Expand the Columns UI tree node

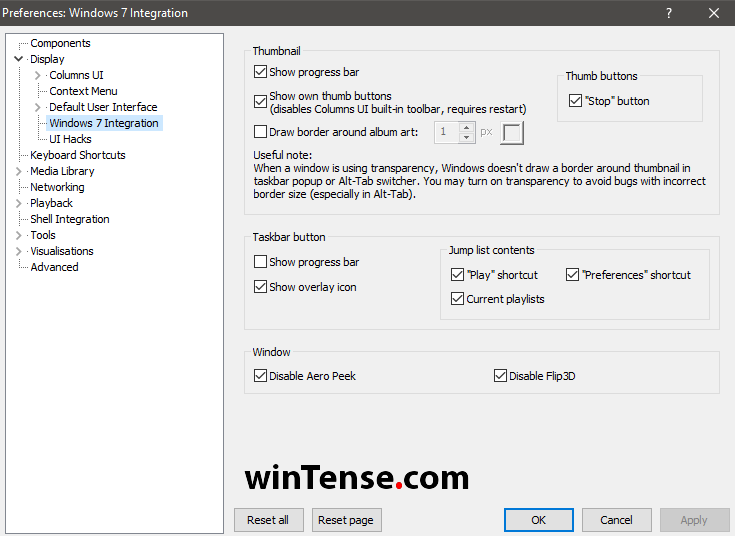(x=38, y=75)
